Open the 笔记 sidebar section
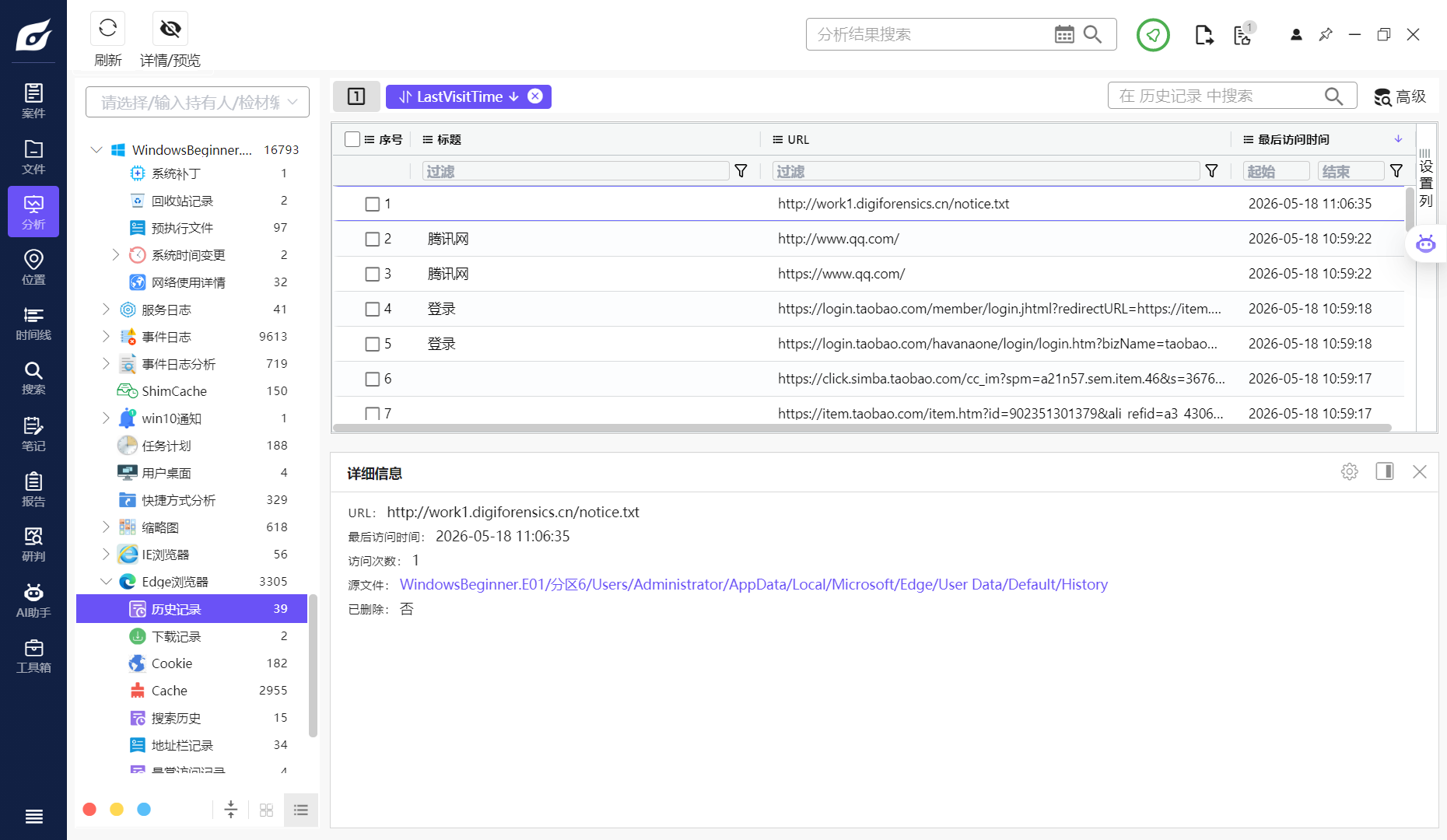 coord(33,434)
